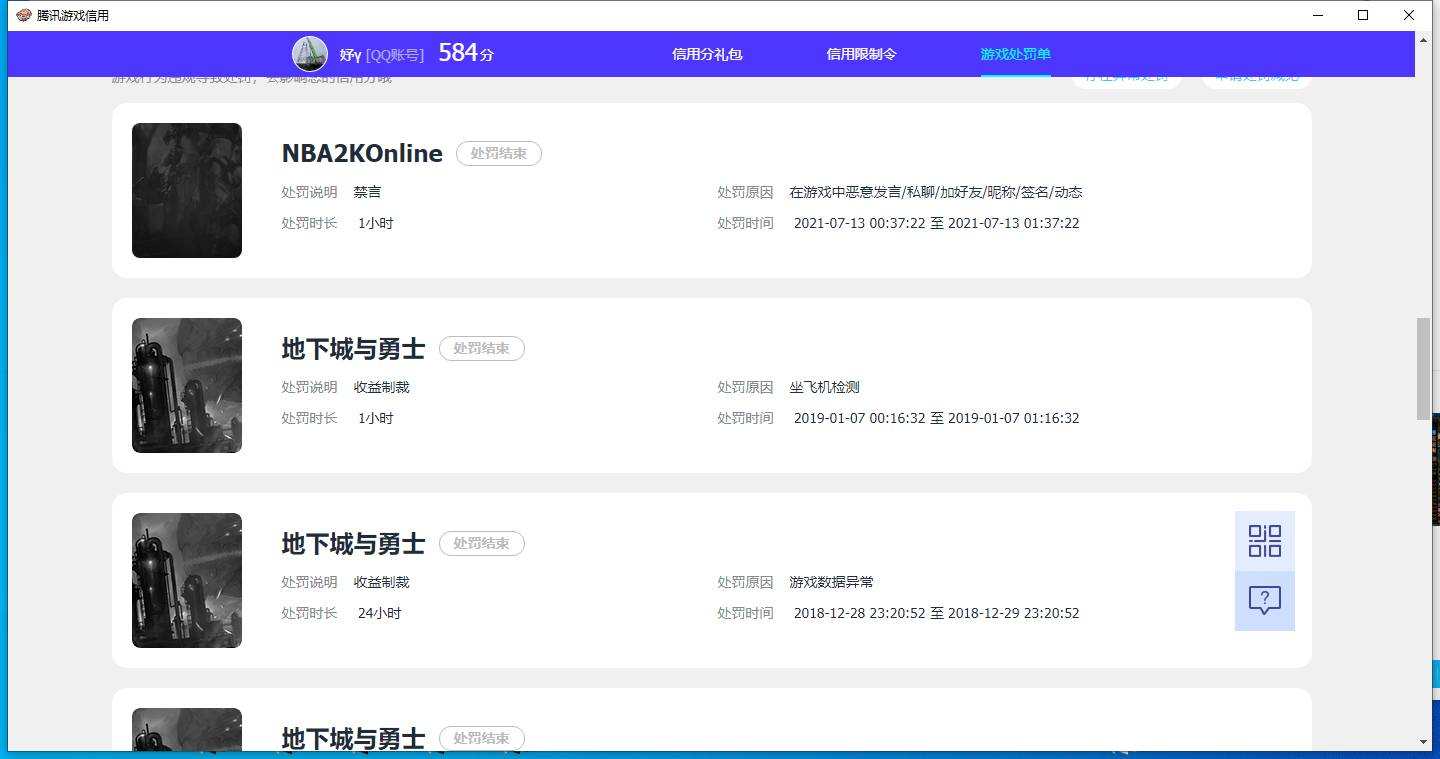Click the vertical scrollbar thumb
Screen dimensions: 1440x759
click(x=1423, y=369)
